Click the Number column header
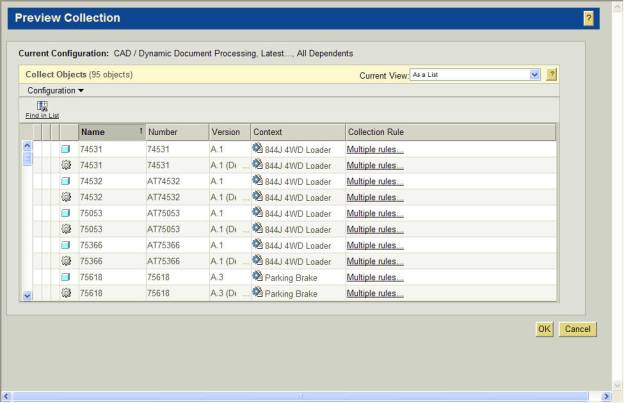The width and height of the screenshot is (624, 403). pos(177,132)
